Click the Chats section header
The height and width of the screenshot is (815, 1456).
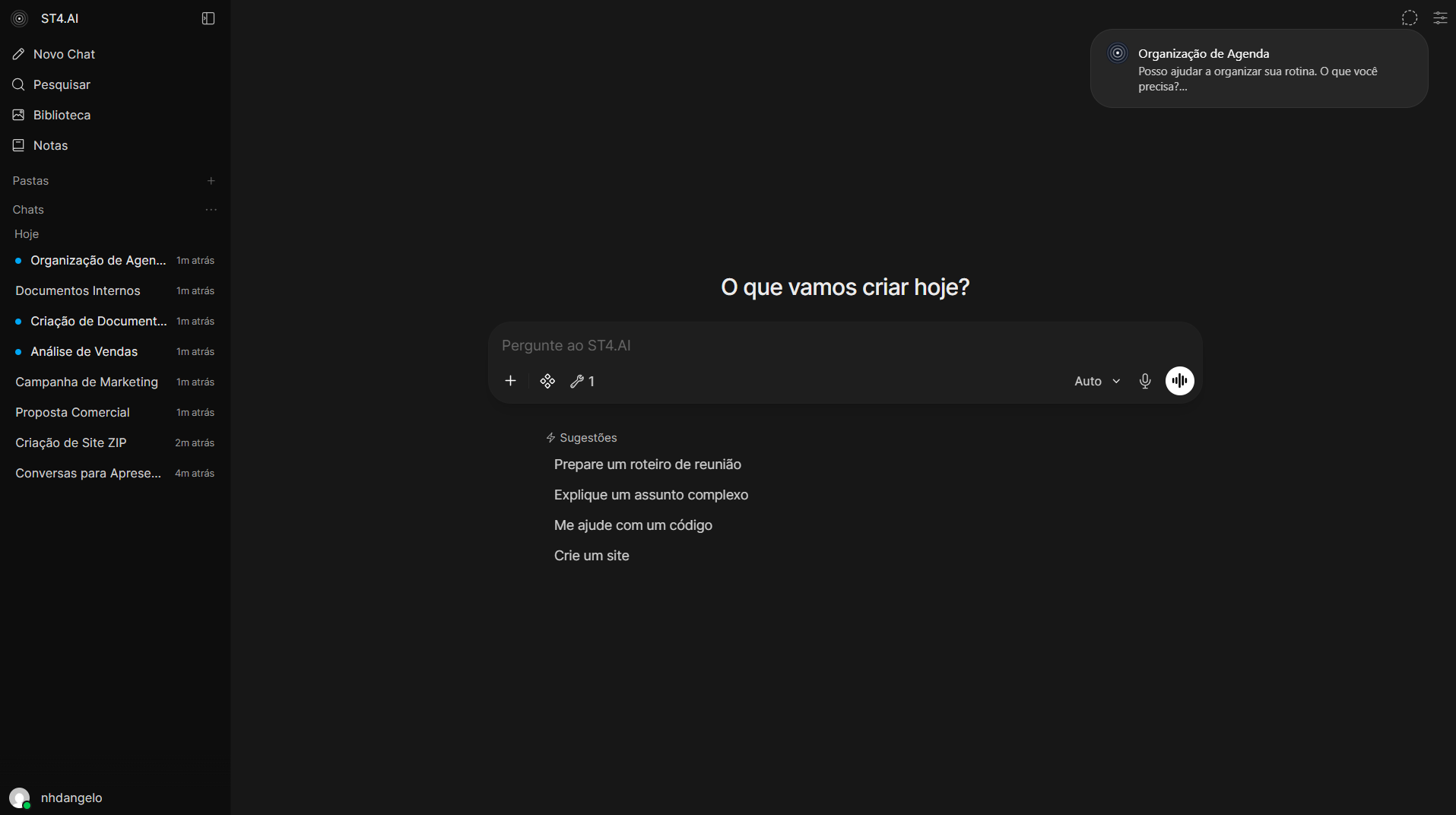pos(28,210)
